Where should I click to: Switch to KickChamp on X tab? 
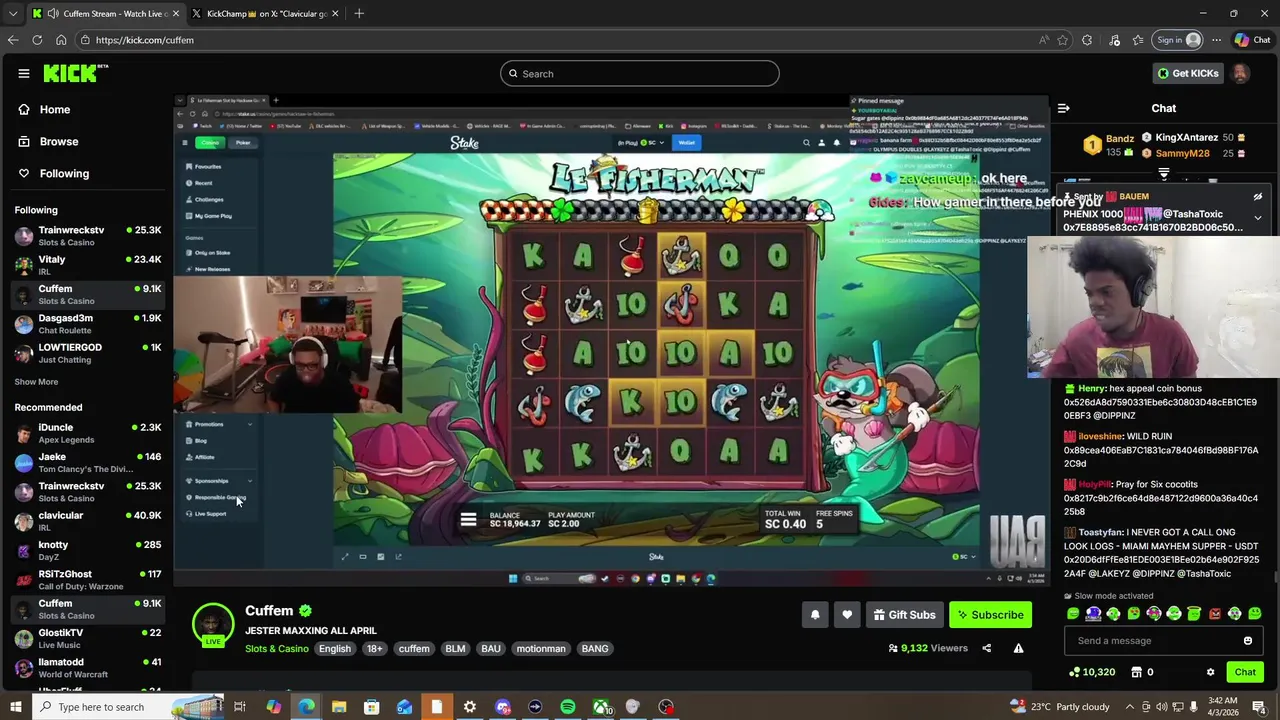point(265,13)
